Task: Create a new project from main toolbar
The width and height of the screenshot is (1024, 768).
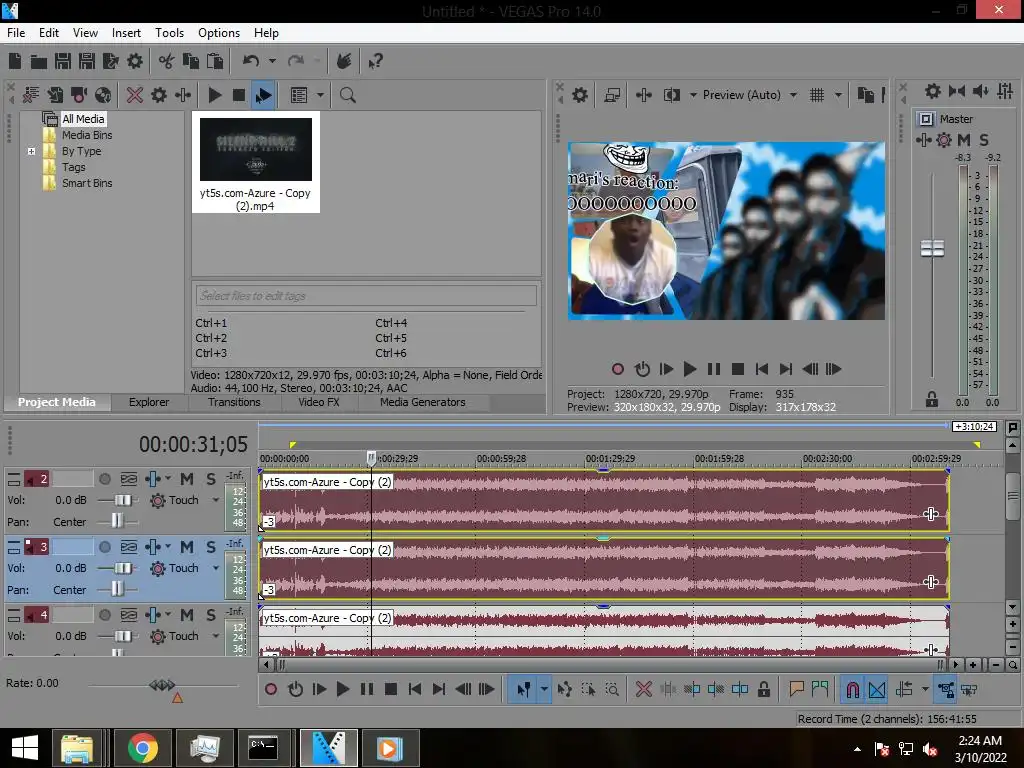Action: pos(15,61)
